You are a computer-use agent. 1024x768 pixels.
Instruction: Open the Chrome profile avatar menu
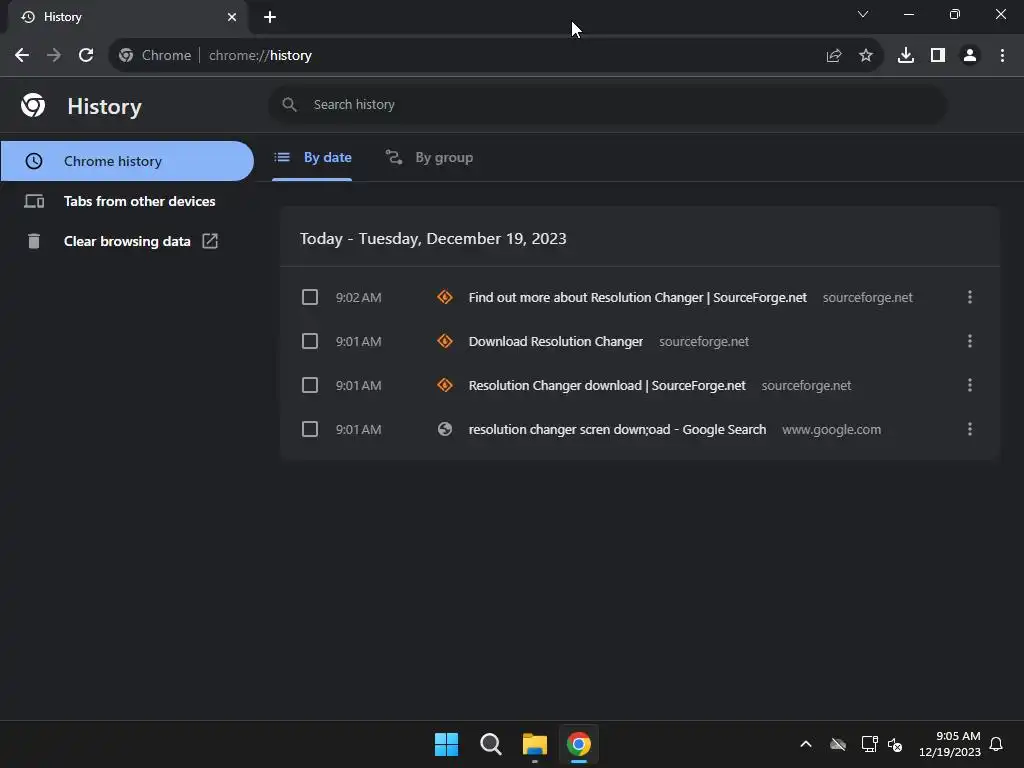(x=970, y=56)
